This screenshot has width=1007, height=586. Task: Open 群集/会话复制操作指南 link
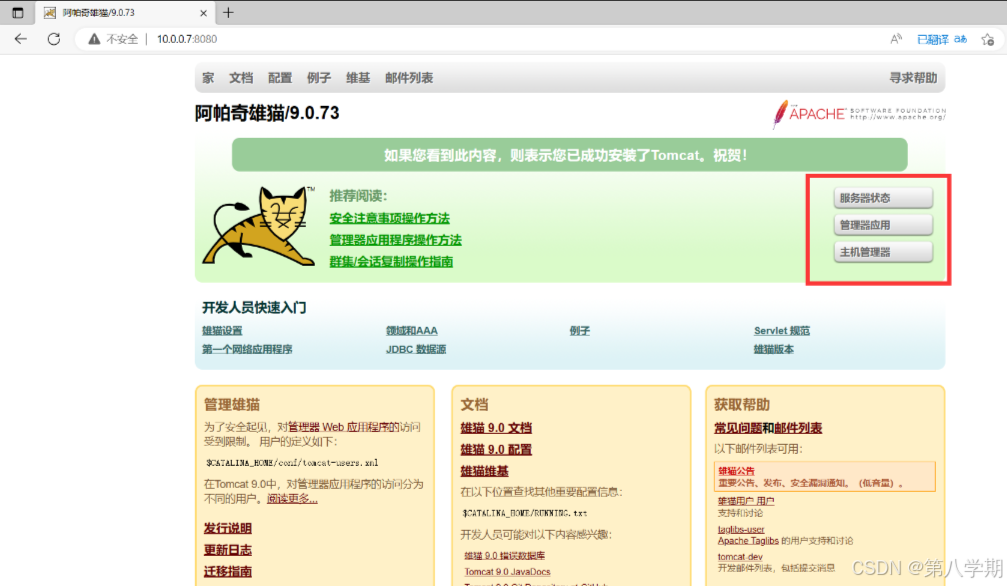(x=391, y=262)
